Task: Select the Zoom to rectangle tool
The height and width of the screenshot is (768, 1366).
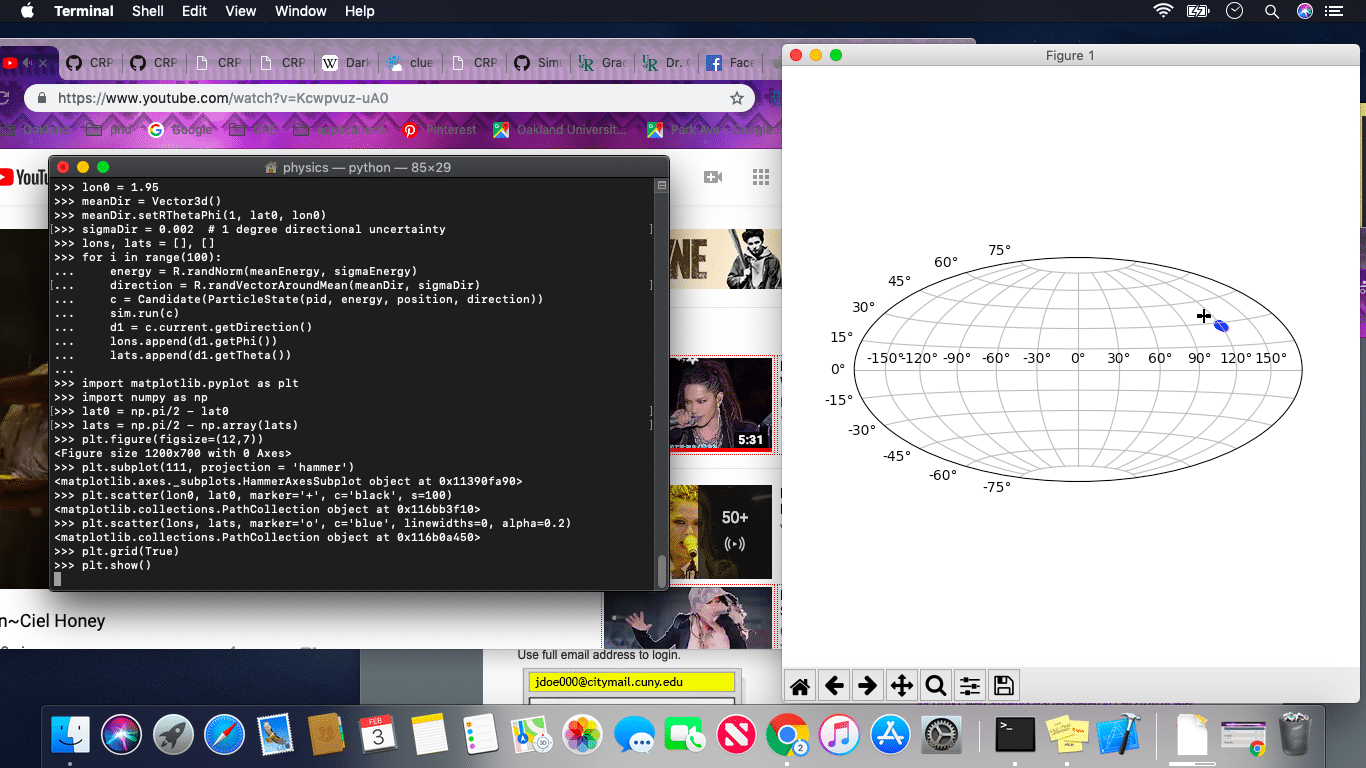Action: click(936, 685)
